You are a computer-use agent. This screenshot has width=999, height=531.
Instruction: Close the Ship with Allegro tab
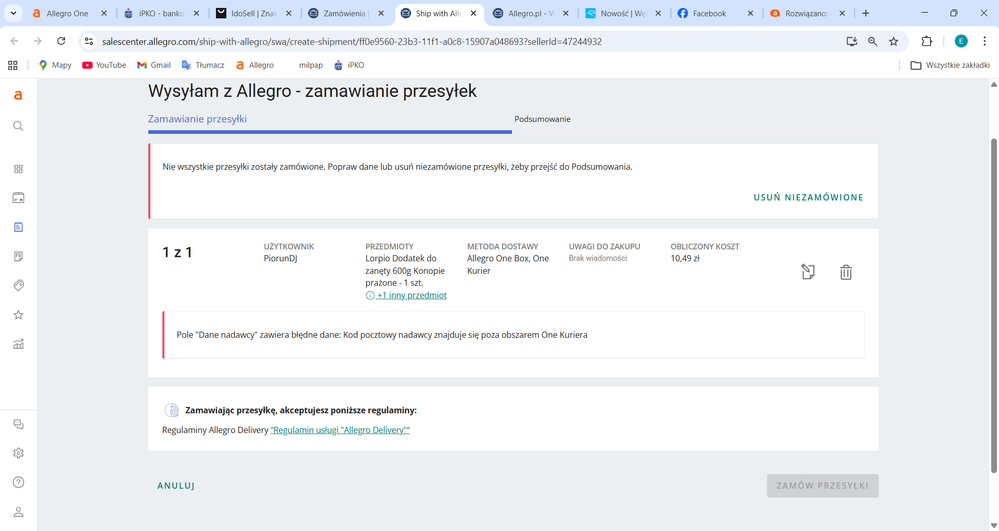coord(473,13)
